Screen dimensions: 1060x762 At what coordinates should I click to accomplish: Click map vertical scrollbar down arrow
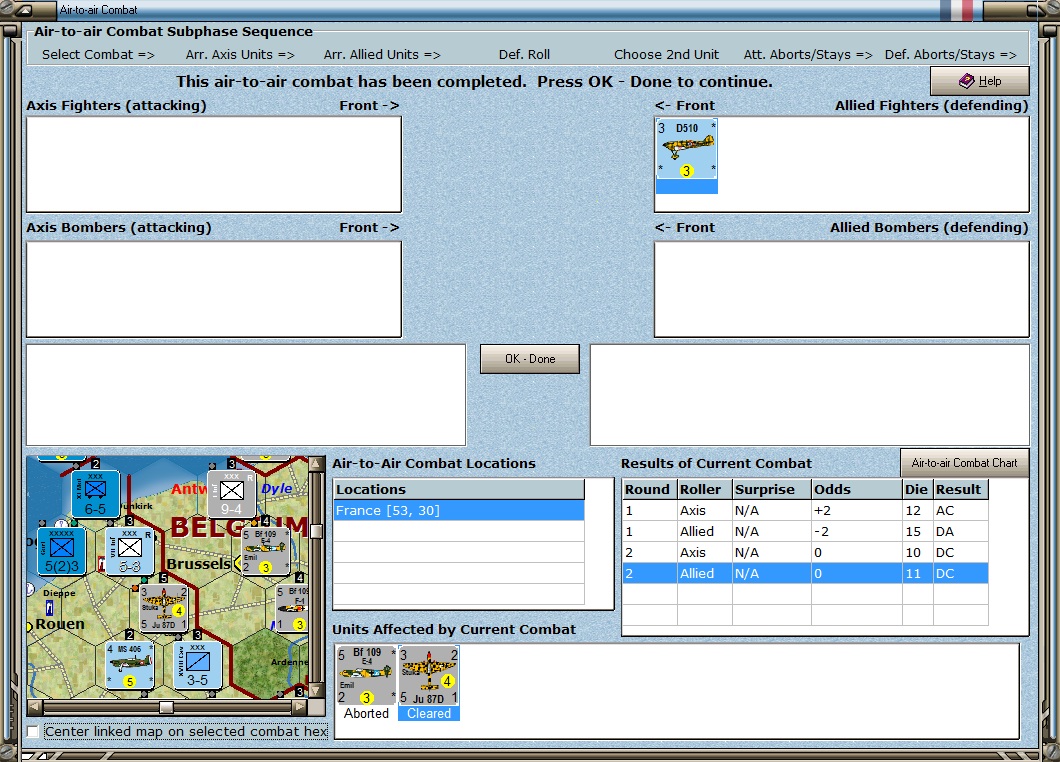click(315, 691)
